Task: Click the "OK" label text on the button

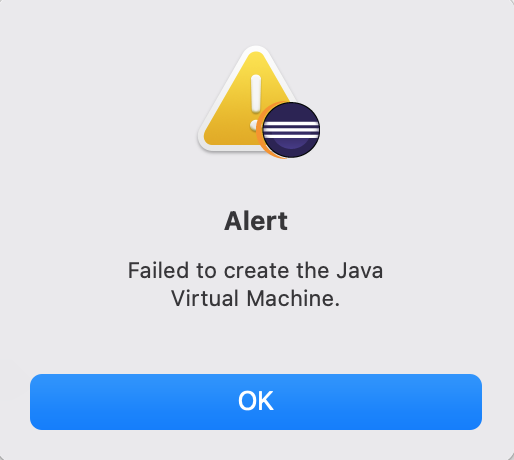Action: (256, 401)
